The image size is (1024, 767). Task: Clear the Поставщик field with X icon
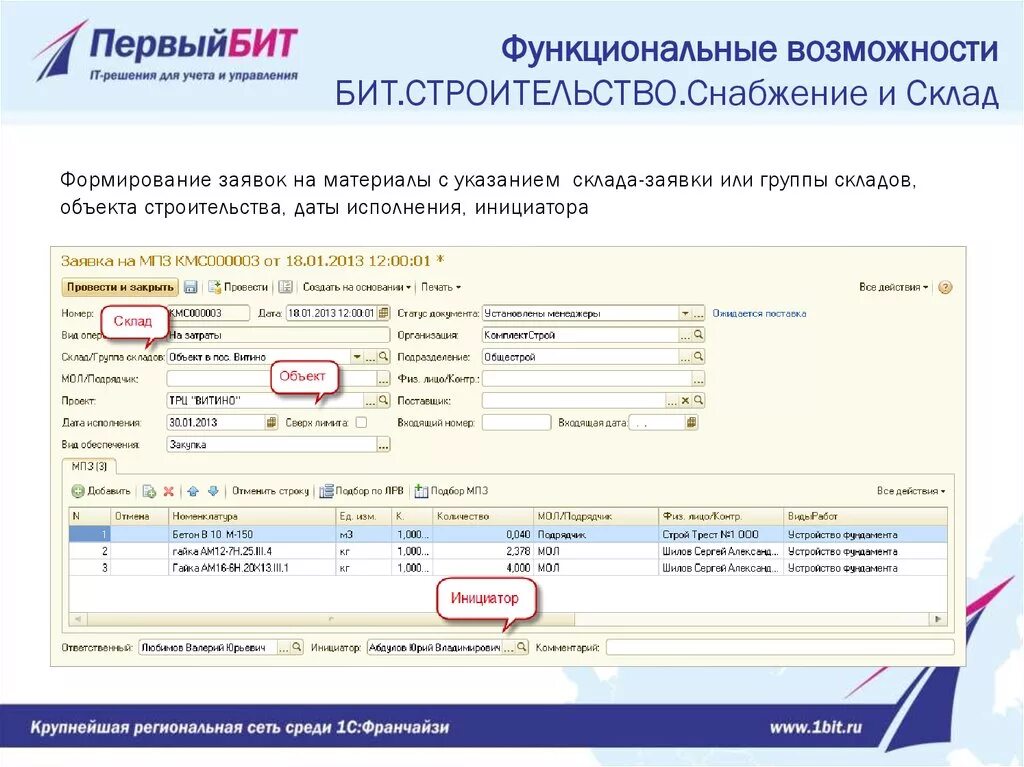[x=685, y=400]
